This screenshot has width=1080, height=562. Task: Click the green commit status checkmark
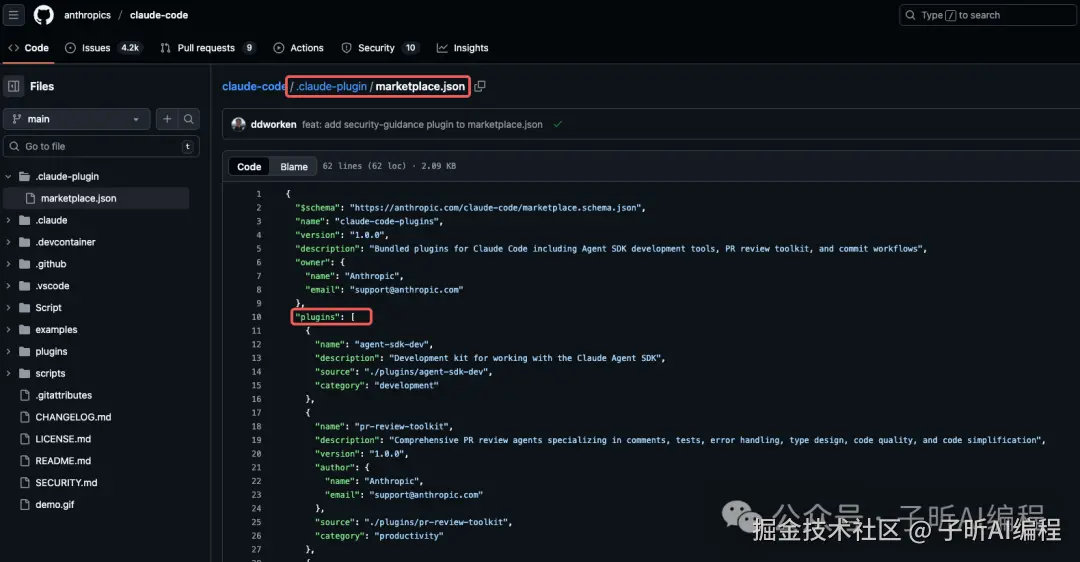tap(557, 125)
